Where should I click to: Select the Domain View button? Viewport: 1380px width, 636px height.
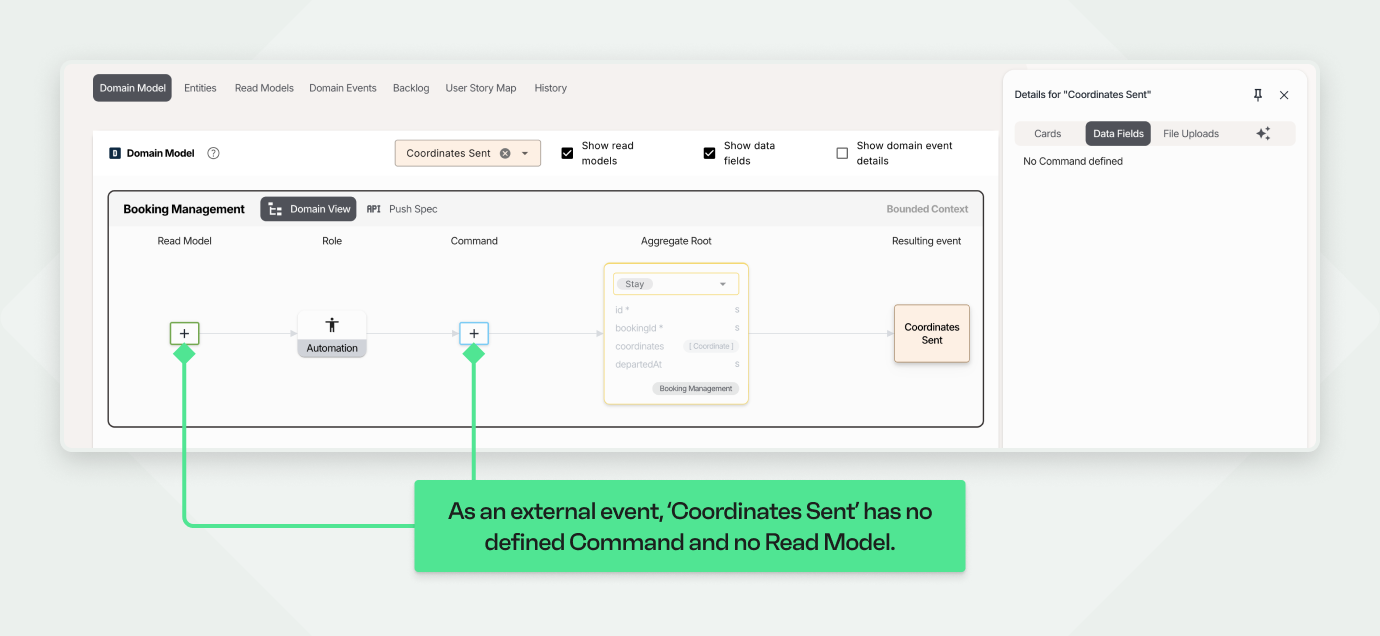309,209
